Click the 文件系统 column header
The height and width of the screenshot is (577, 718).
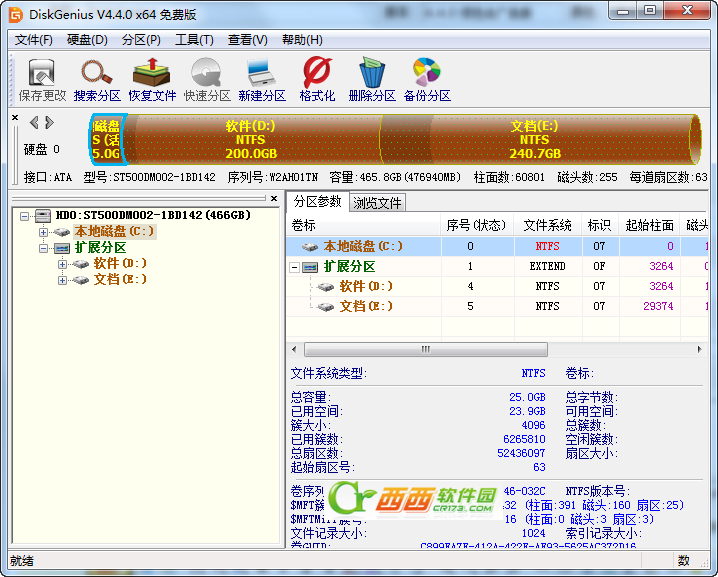point(548,225)
